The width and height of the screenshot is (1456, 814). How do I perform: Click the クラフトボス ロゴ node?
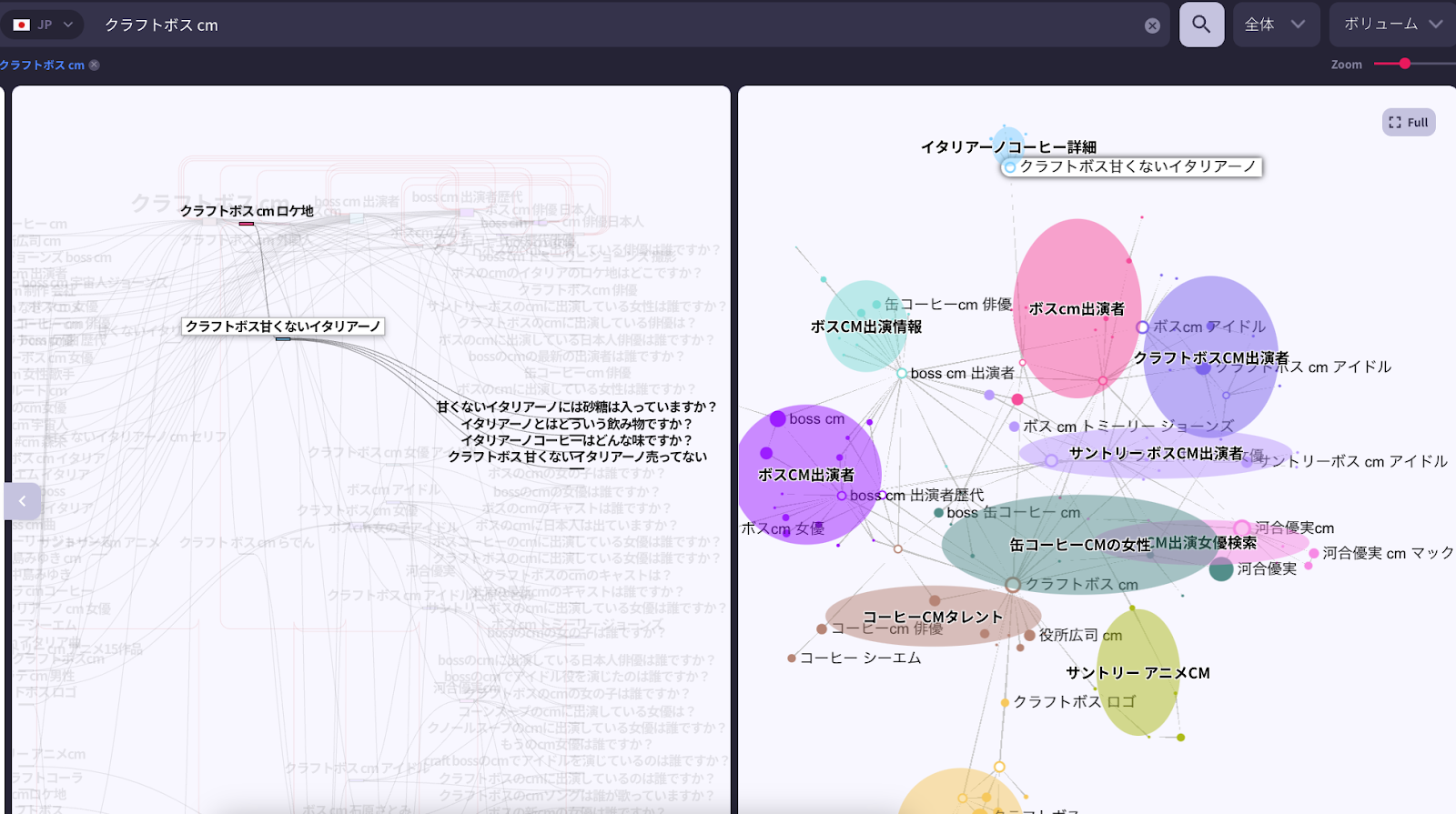pyautogui.click(x=1068, y=702)
